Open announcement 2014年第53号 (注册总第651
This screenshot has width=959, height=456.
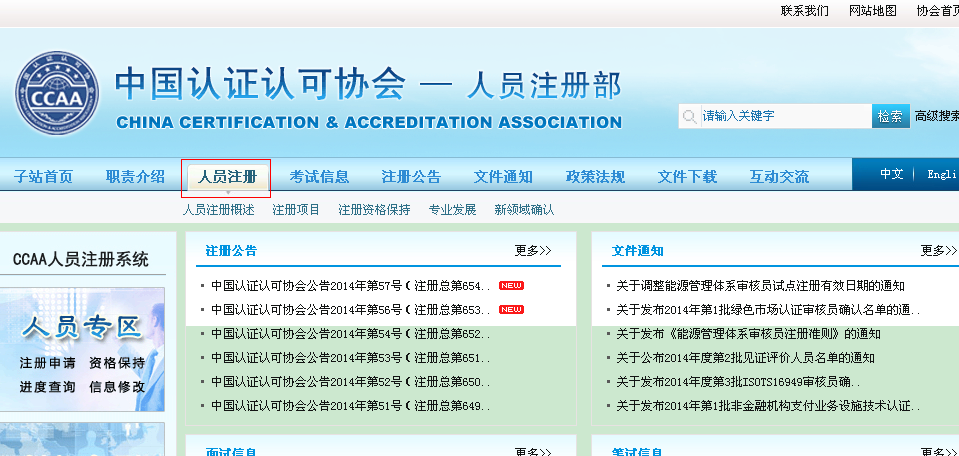click(x=350, y=358)
